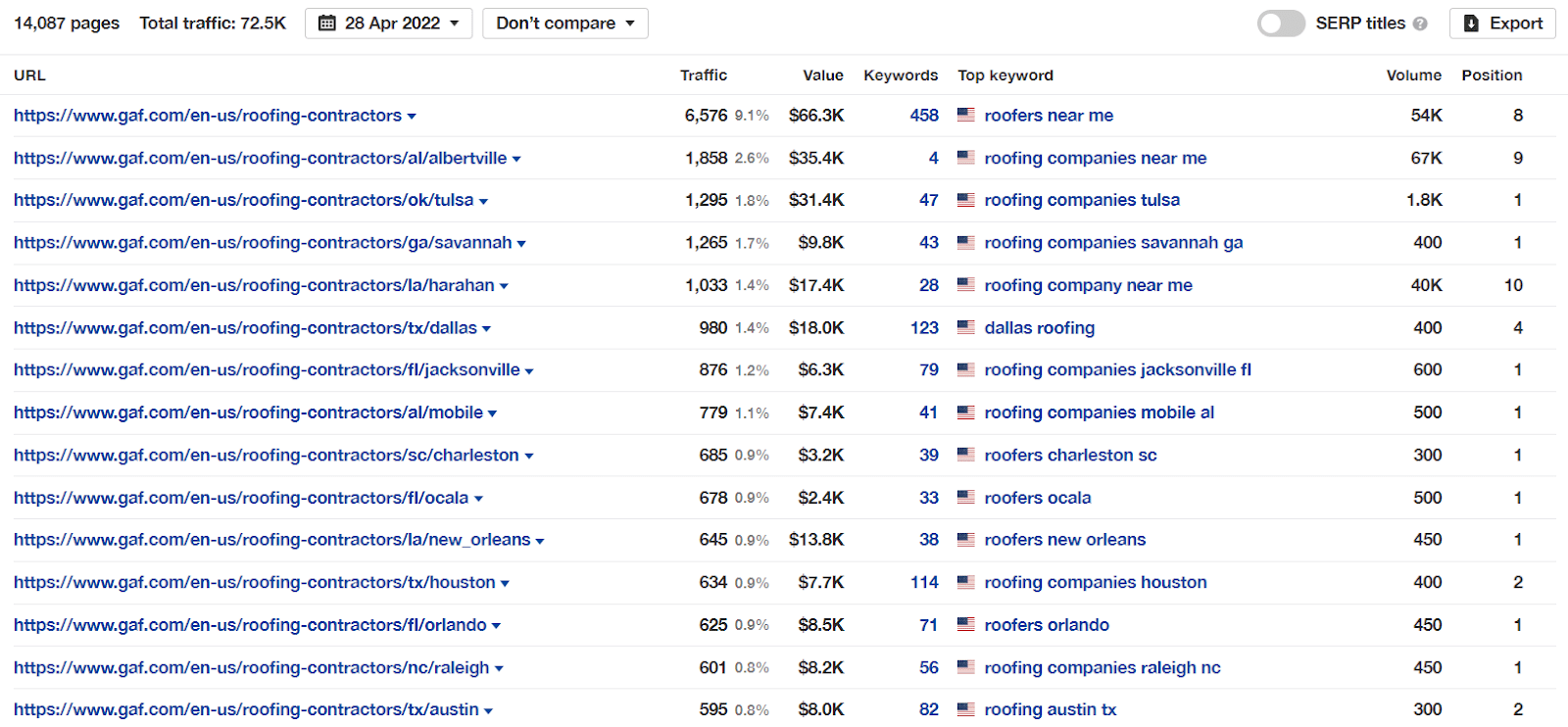Click the US flag beside 'roofing companies houston'

pyautogui.click(x=966, y=582)
